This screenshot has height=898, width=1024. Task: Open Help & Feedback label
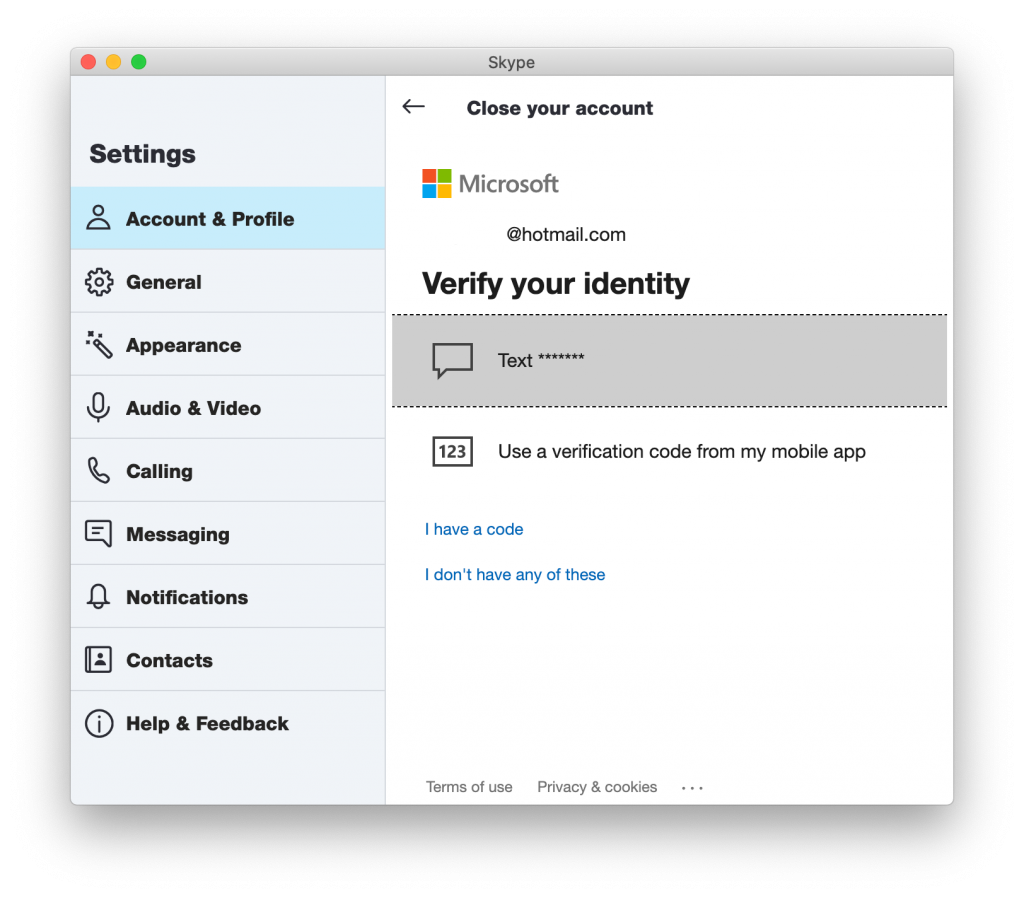coord(207,724)
